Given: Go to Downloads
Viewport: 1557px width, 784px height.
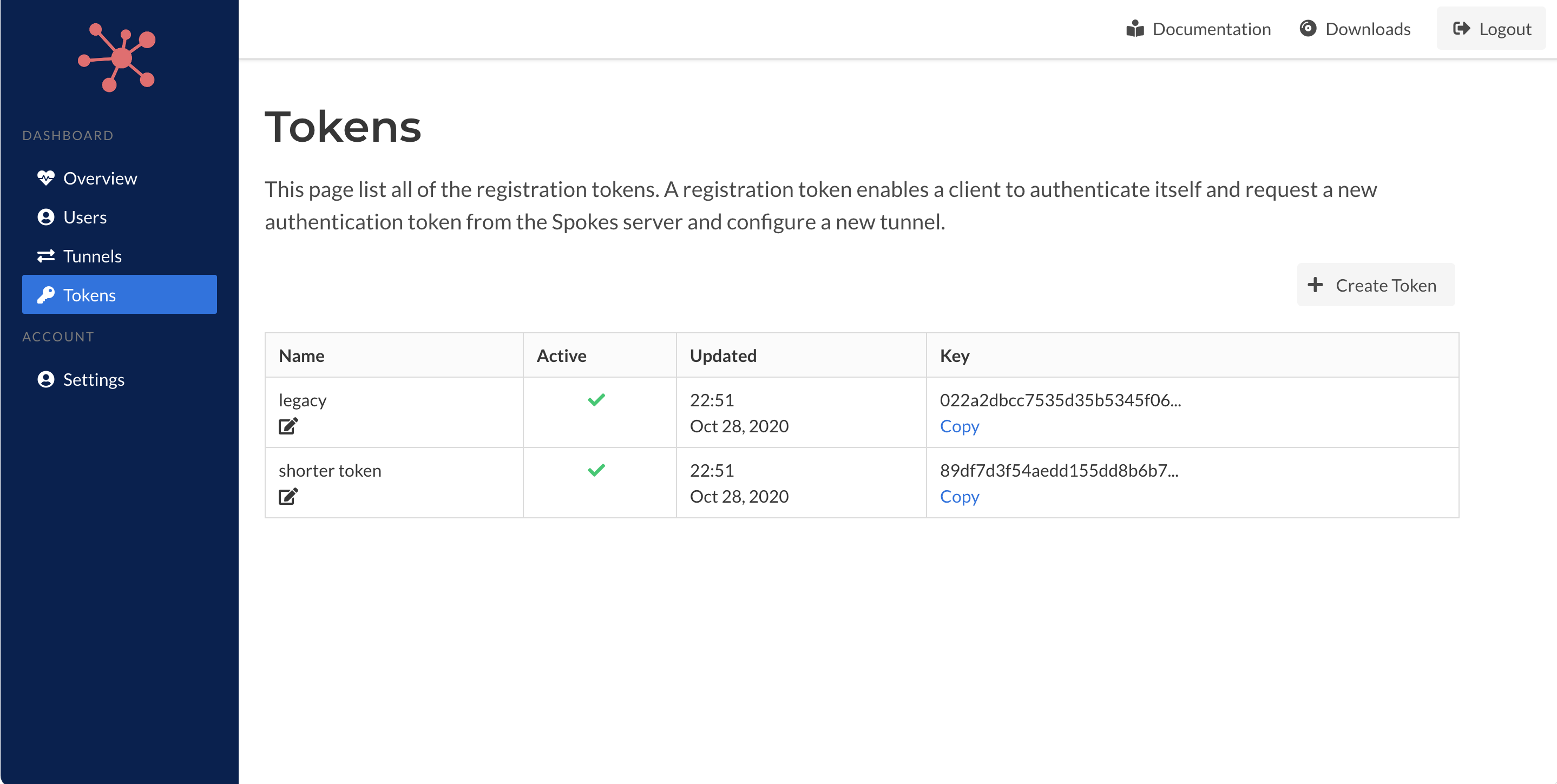Looking at the screenshot, I should (x=1355, y=29).
